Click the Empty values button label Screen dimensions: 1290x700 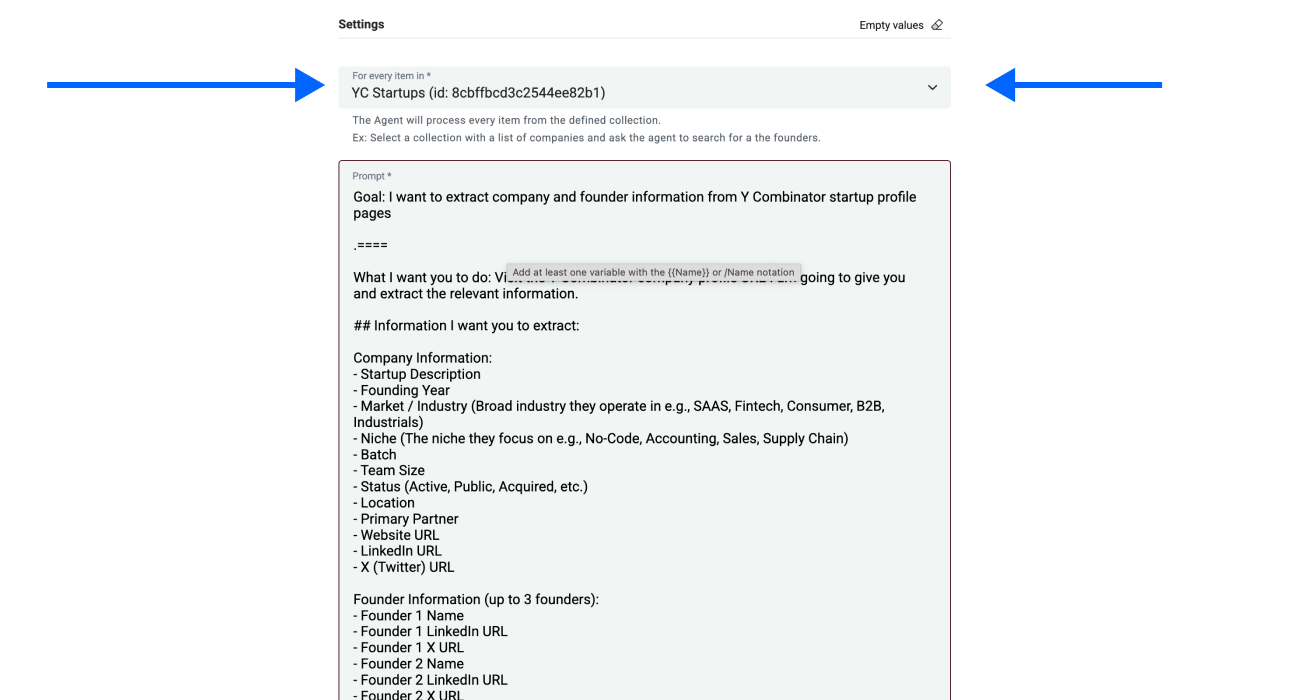891,25
